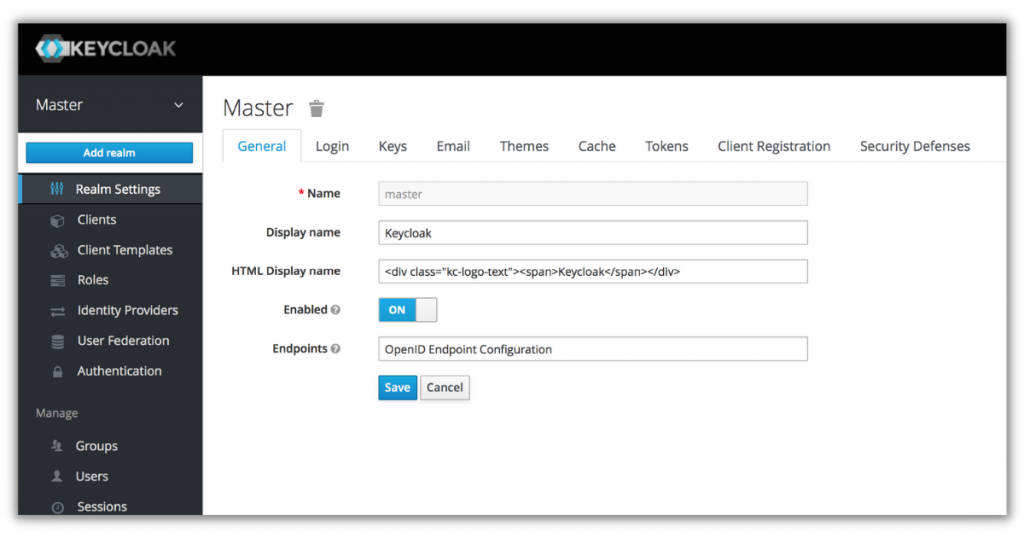Click the Authentication lock icon
This screenshot has height=538, width=1024.
click(58, 372)
